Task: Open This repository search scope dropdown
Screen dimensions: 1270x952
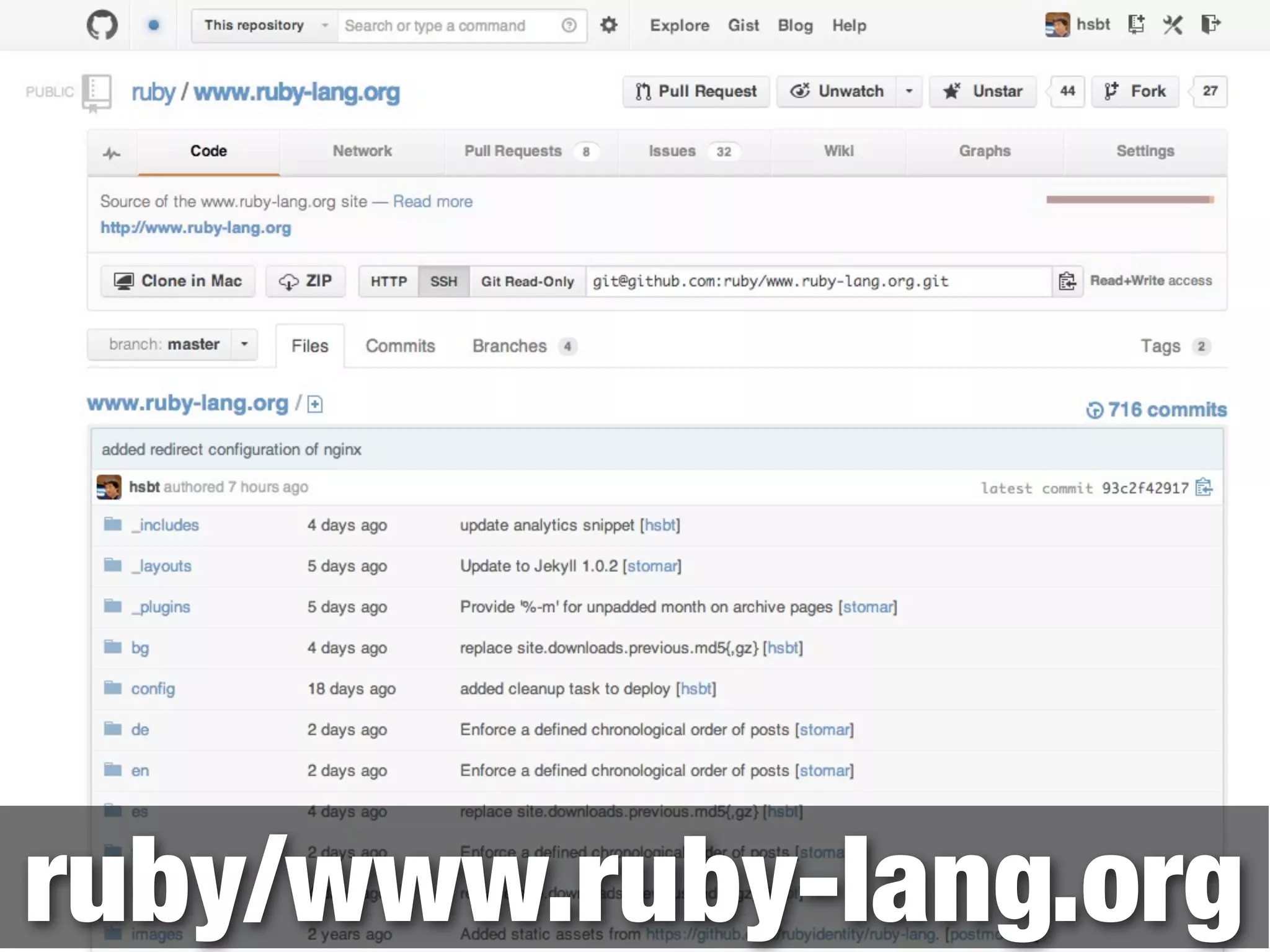Action: point(265,25)
